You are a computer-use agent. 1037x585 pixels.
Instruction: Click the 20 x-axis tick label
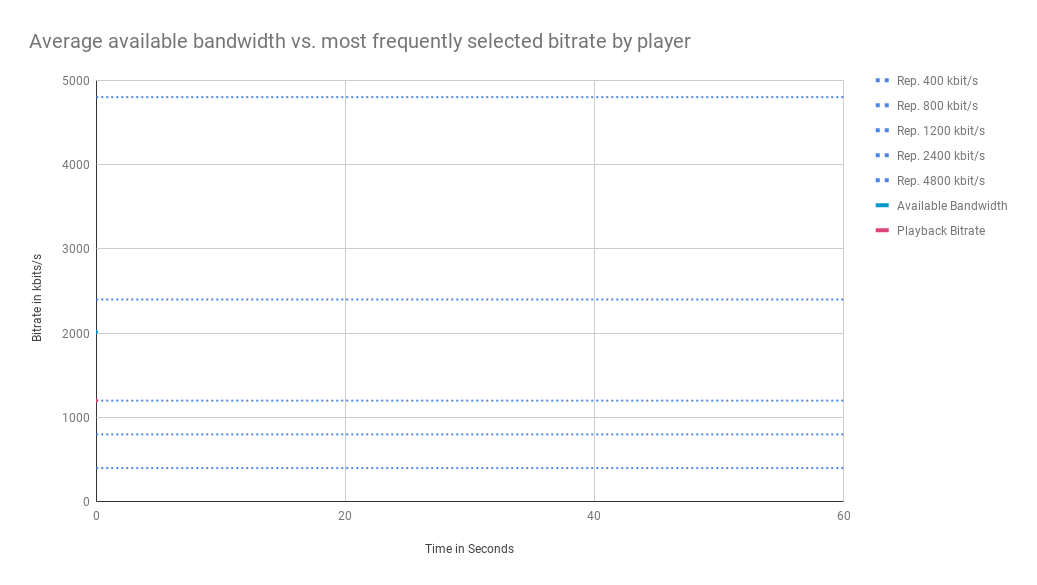pyautogui.click(x=345, y=516)
